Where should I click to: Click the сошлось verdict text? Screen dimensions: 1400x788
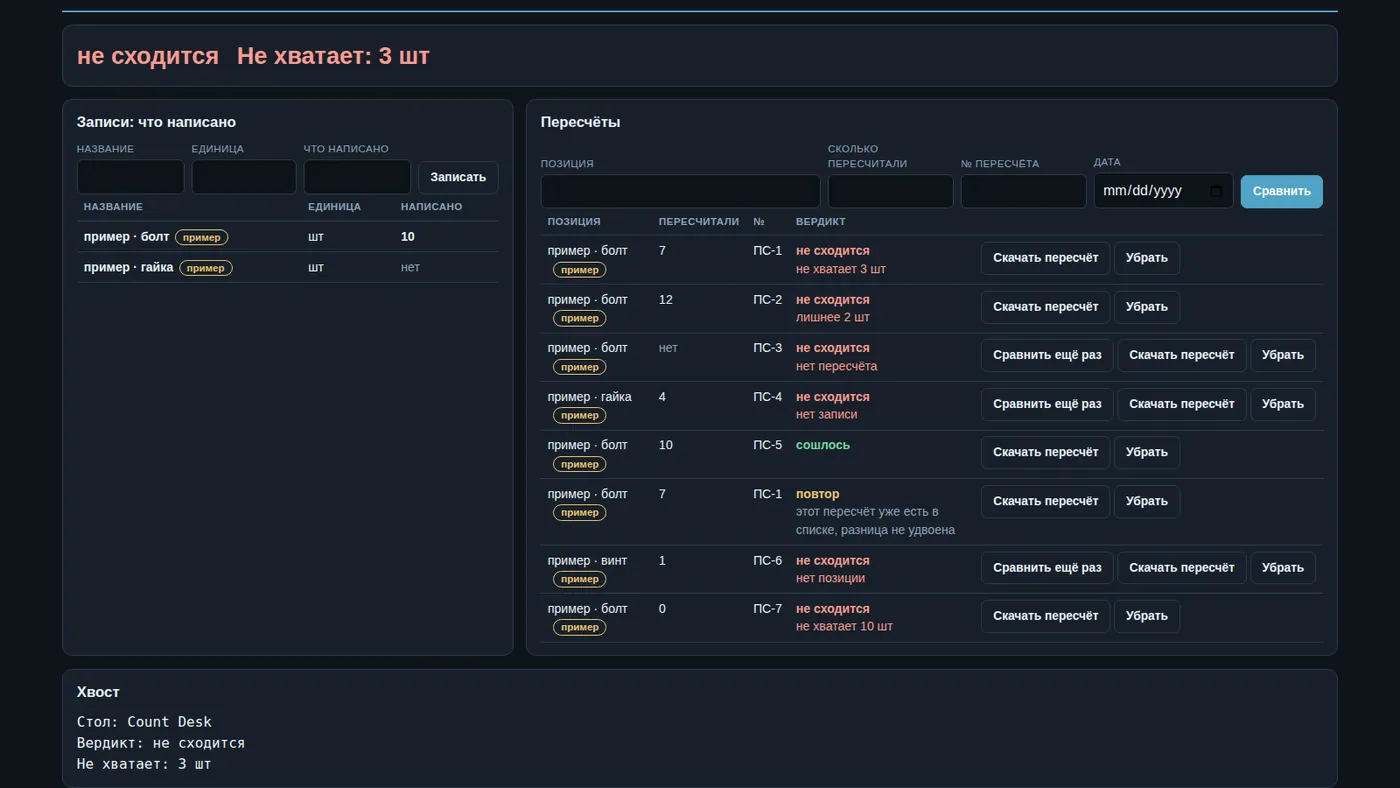pyautogui.click(x=823, y=445)
